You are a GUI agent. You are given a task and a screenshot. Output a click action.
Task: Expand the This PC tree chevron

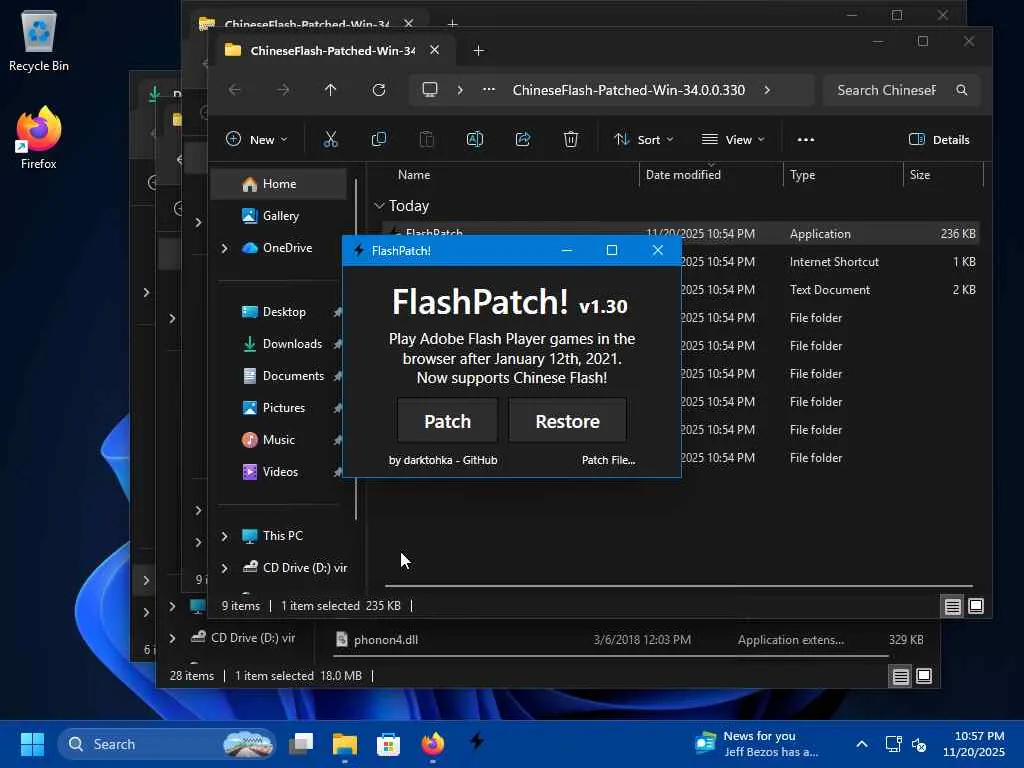click(225, 536)
